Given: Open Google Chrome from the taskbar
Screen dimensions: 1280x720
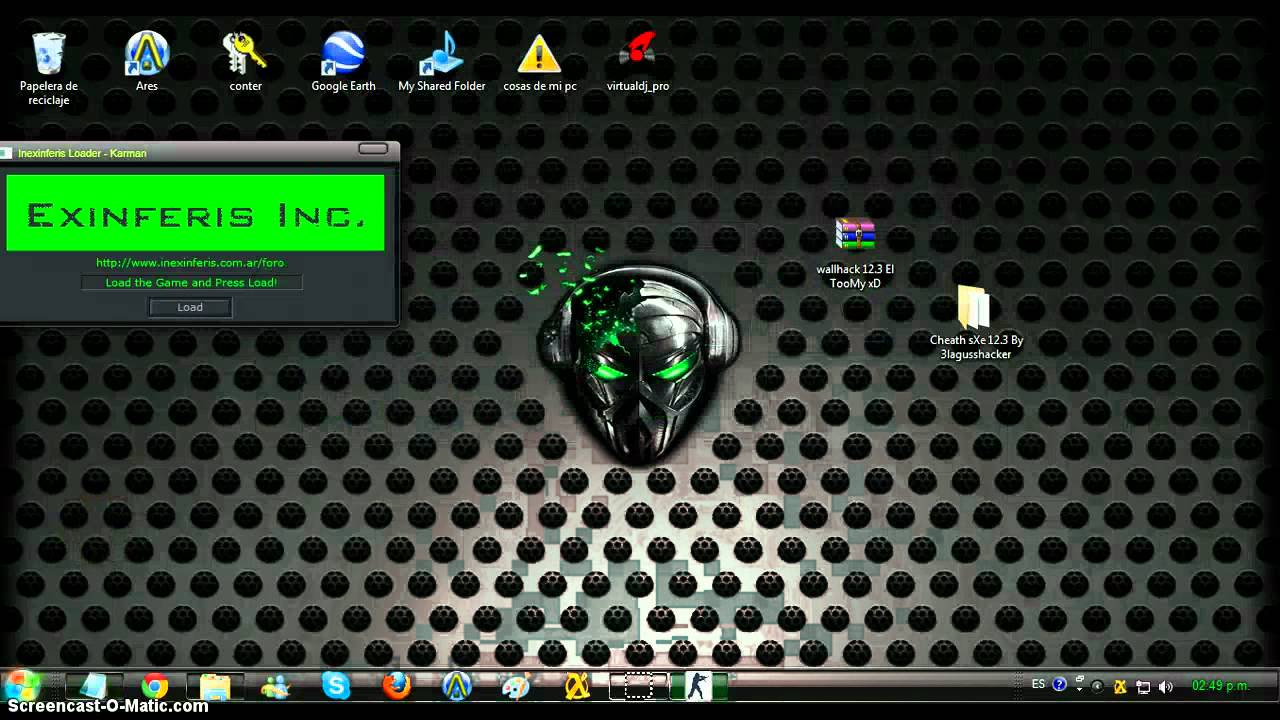Looking at the screenshot, I should point(155,686).
